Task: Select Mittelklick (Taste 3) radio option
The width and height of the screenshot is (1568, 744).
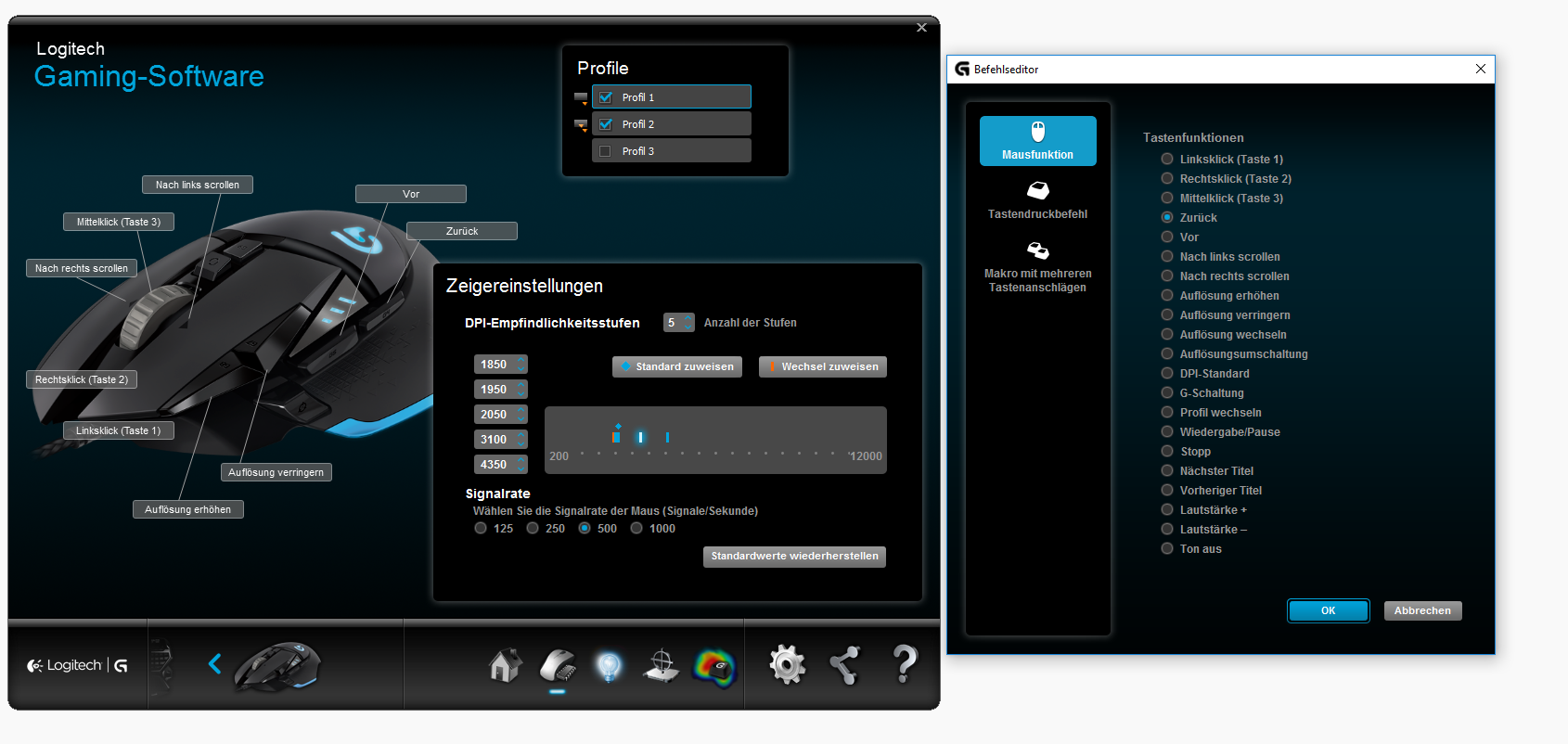Action: tap(1167, 198)
